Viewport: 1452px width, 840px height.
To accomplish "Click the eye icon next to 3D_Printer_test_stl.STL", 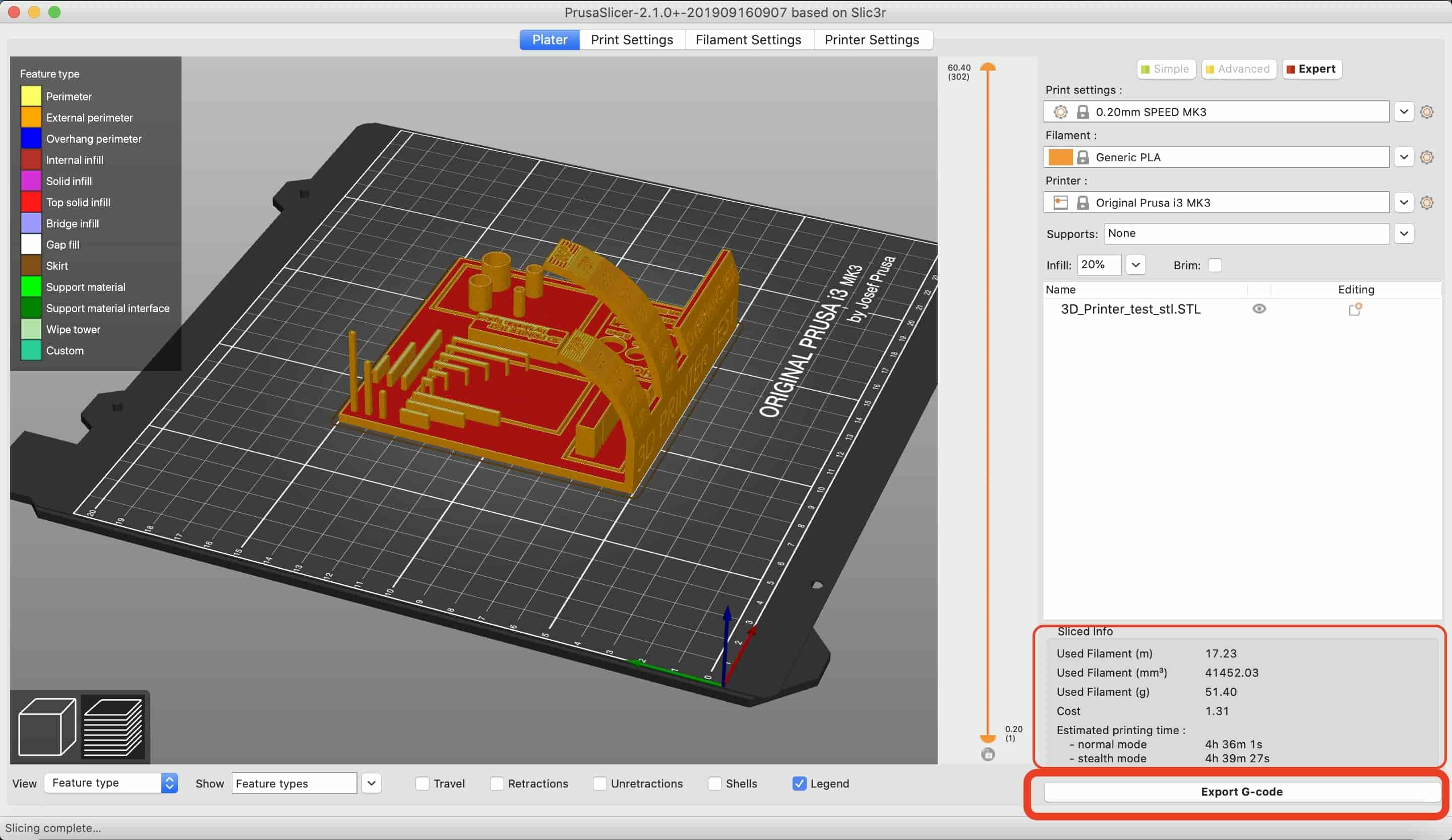I will coord(1259,309).
